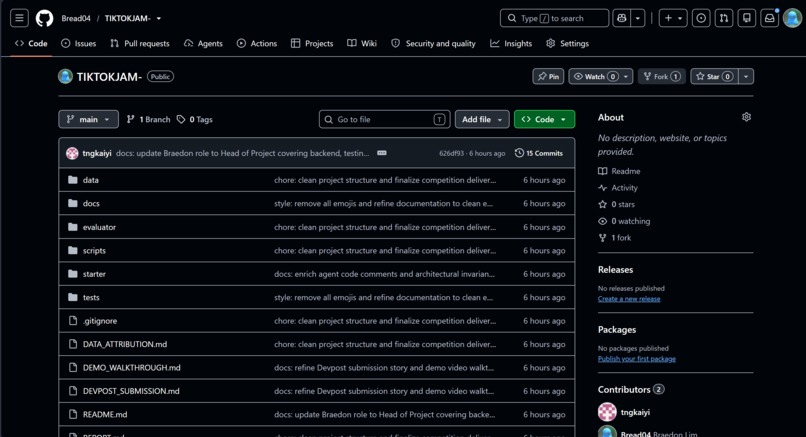Open the Bread04 owner link

coord(76,19)
